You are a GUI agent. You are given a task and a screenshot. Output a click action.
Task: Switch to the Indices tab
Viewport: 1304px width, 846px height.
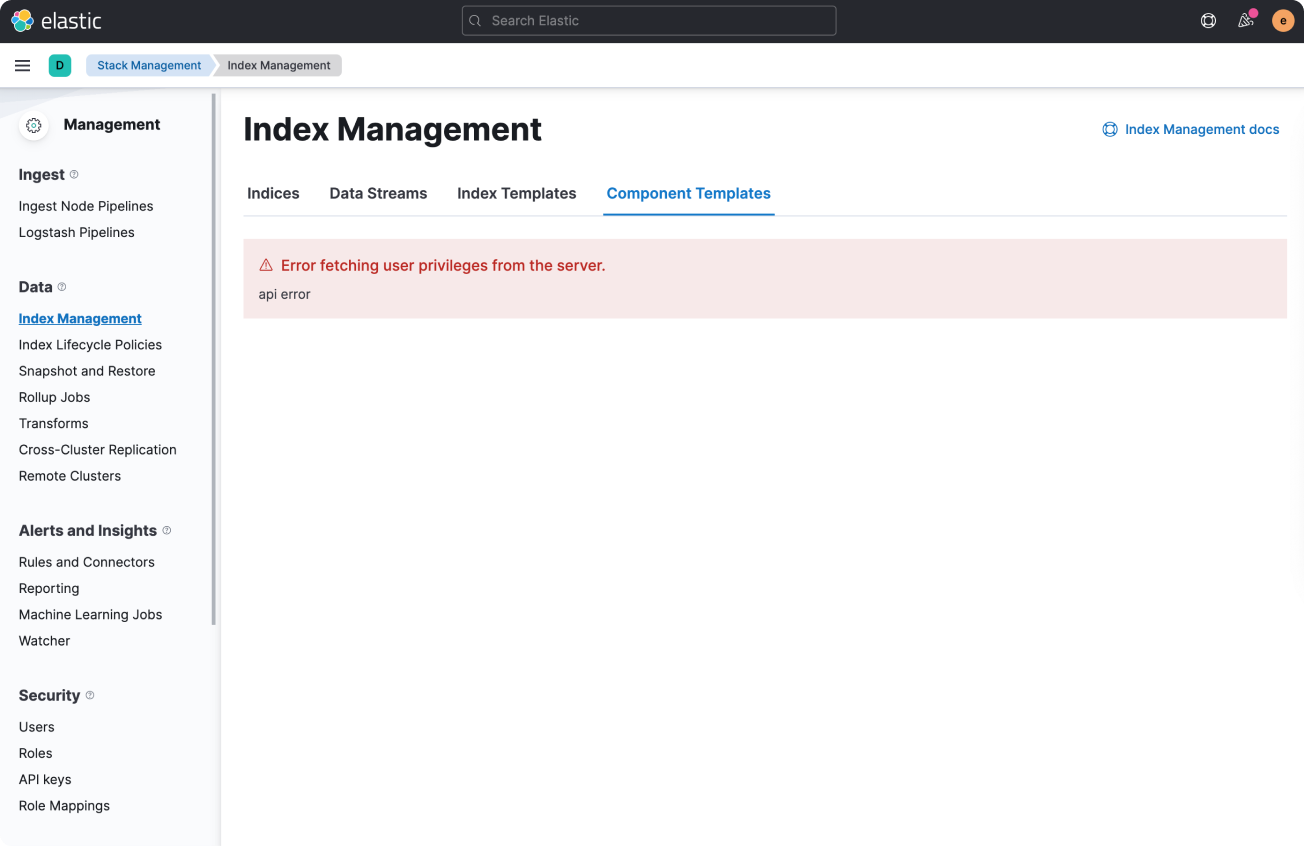[273, 193]
